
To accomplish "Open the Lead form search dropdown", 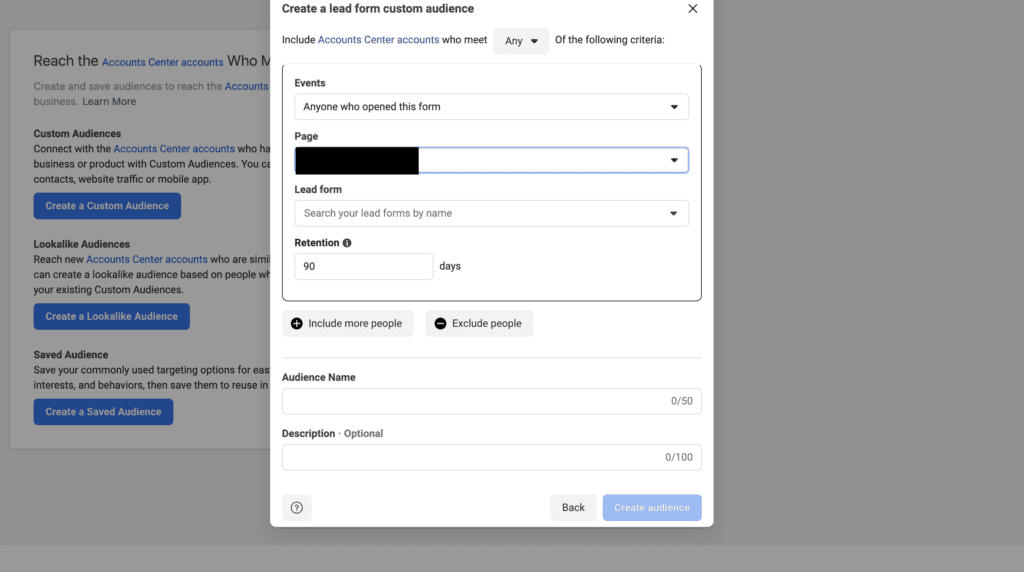I will coord(491,214).
